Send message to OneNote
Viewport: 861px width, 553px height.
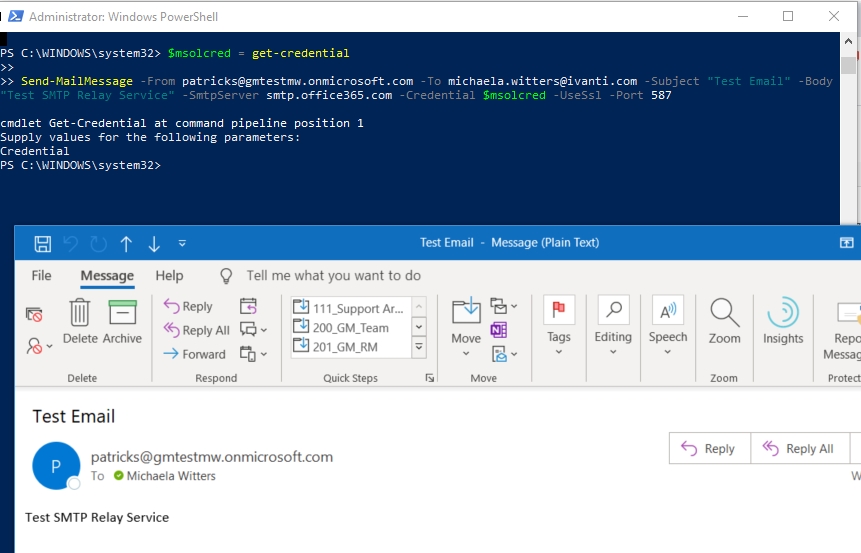[x=499, y=330]
